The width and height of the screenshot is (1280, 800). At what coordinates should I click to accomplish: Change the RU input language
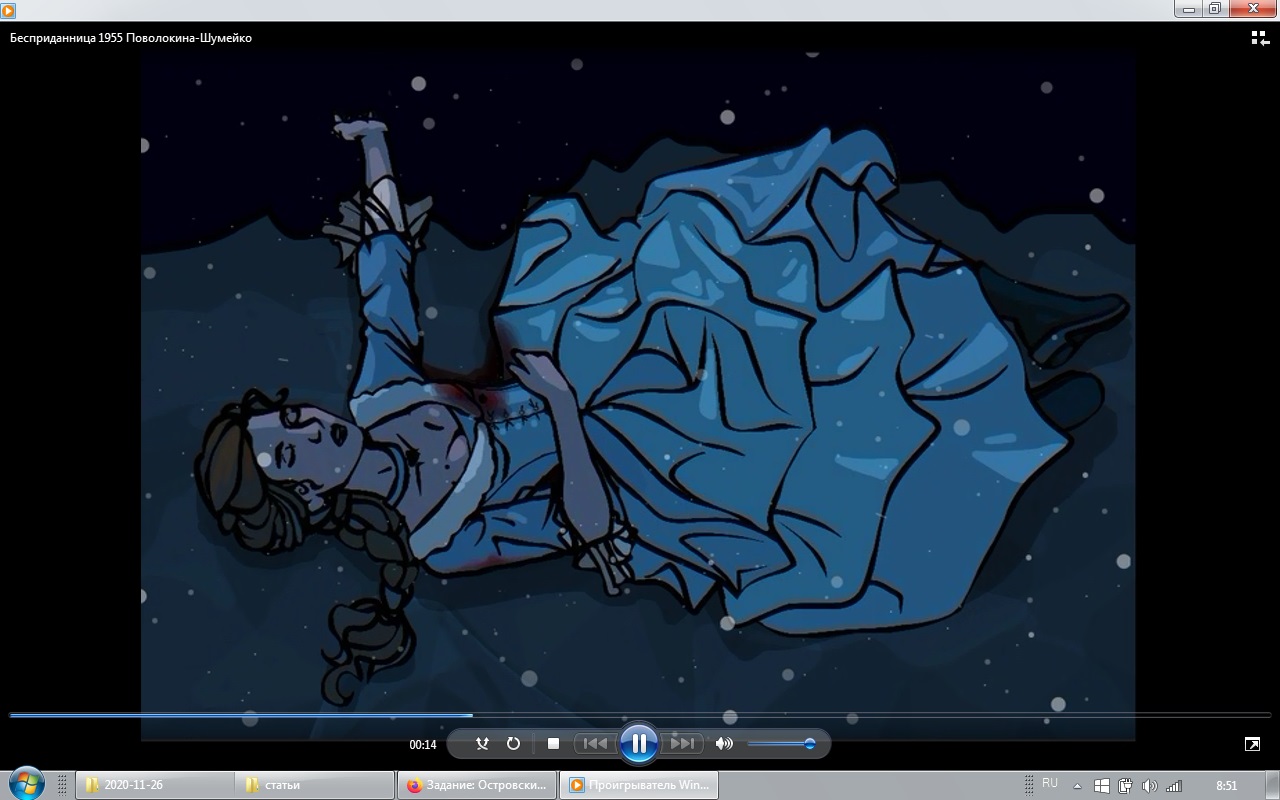(1050, 784)
